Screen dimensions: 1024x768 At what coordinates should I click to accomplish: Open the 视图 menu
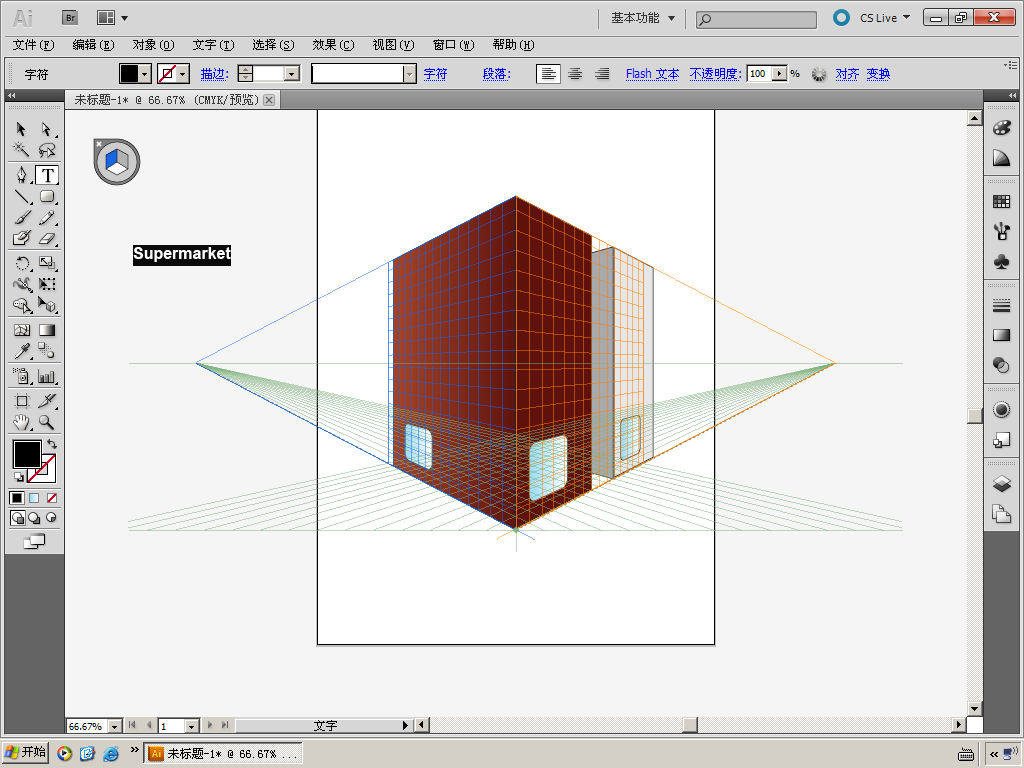(392, 45)
